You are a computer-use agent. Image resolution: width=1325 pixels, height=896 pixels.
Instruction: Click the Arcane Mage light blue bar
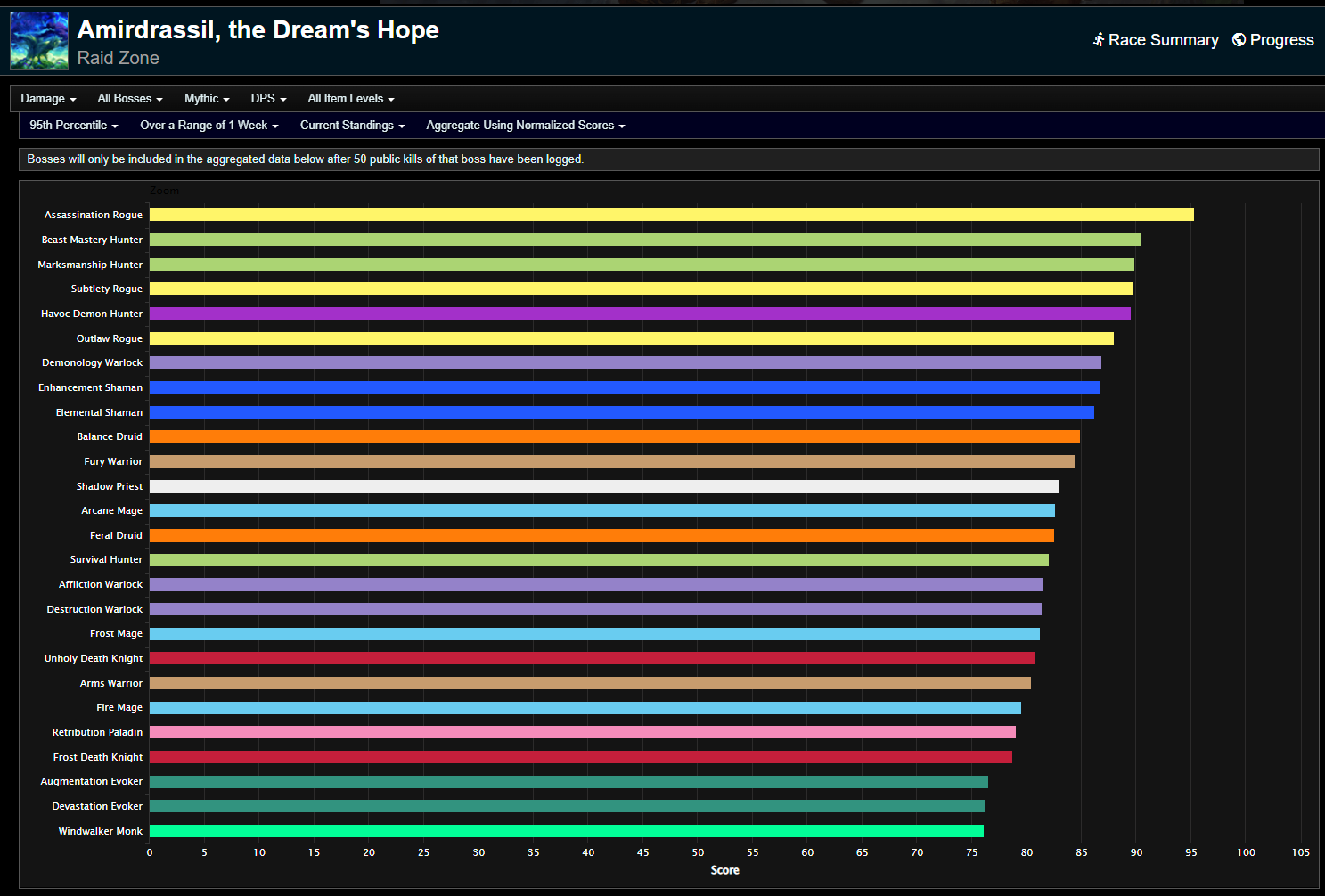[x=602, y=510]
